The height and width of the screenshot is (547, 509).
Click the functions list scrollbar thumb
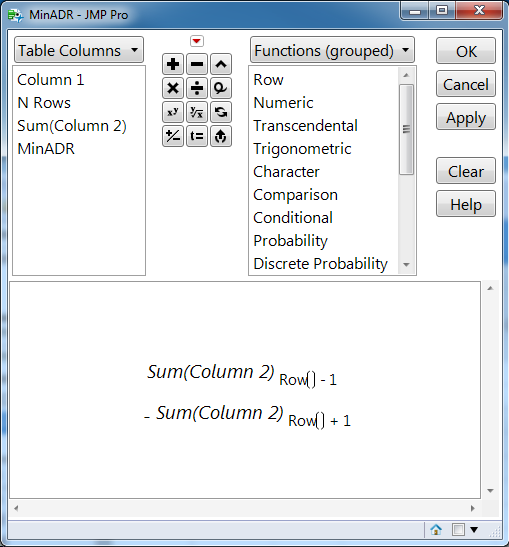(x=406, y=129)
